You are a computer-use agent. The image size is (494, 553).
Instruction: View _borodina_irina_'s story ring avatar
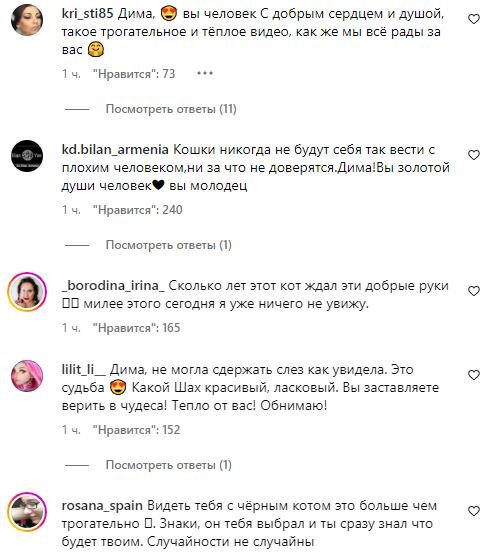click(x=27, y=292)
